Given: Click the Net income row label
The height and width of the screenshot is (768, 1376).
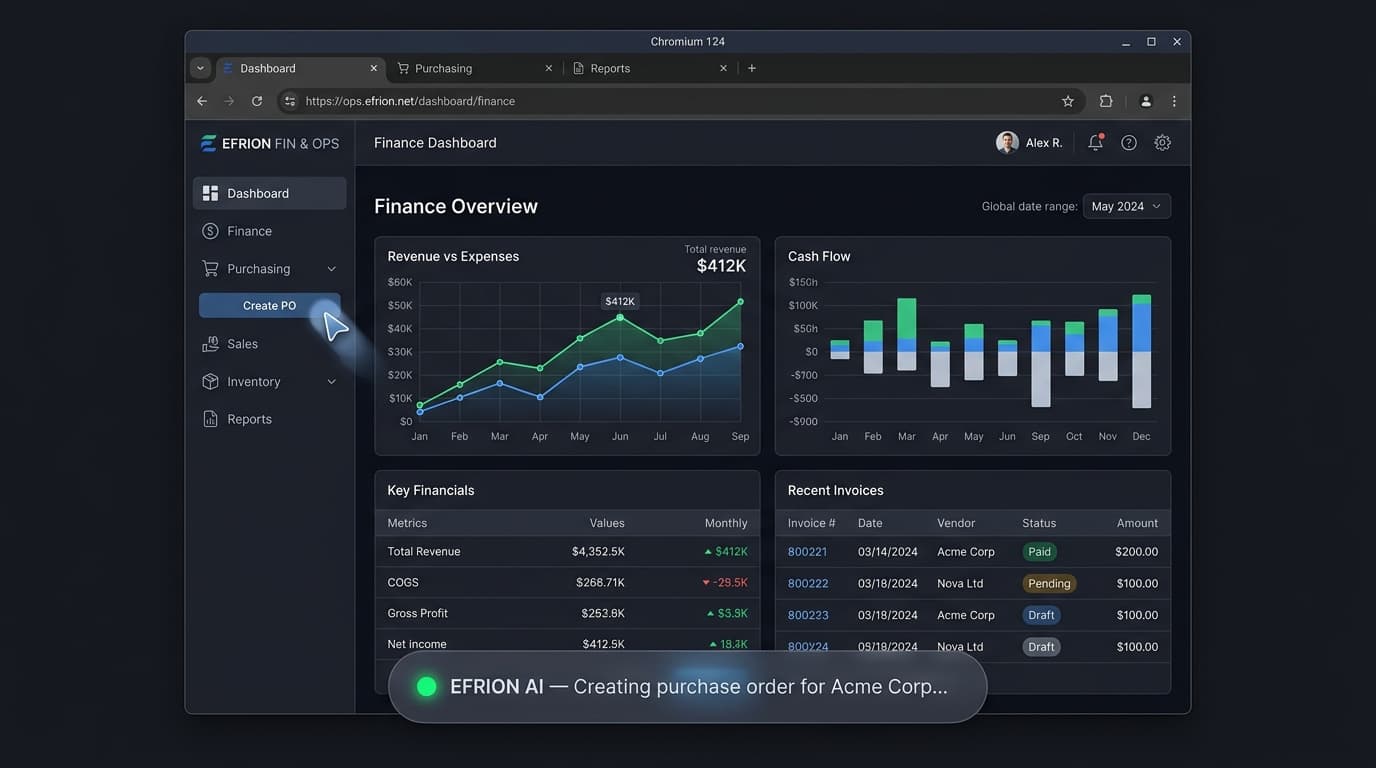Looking at the screenshot, I should coord(417,644).
